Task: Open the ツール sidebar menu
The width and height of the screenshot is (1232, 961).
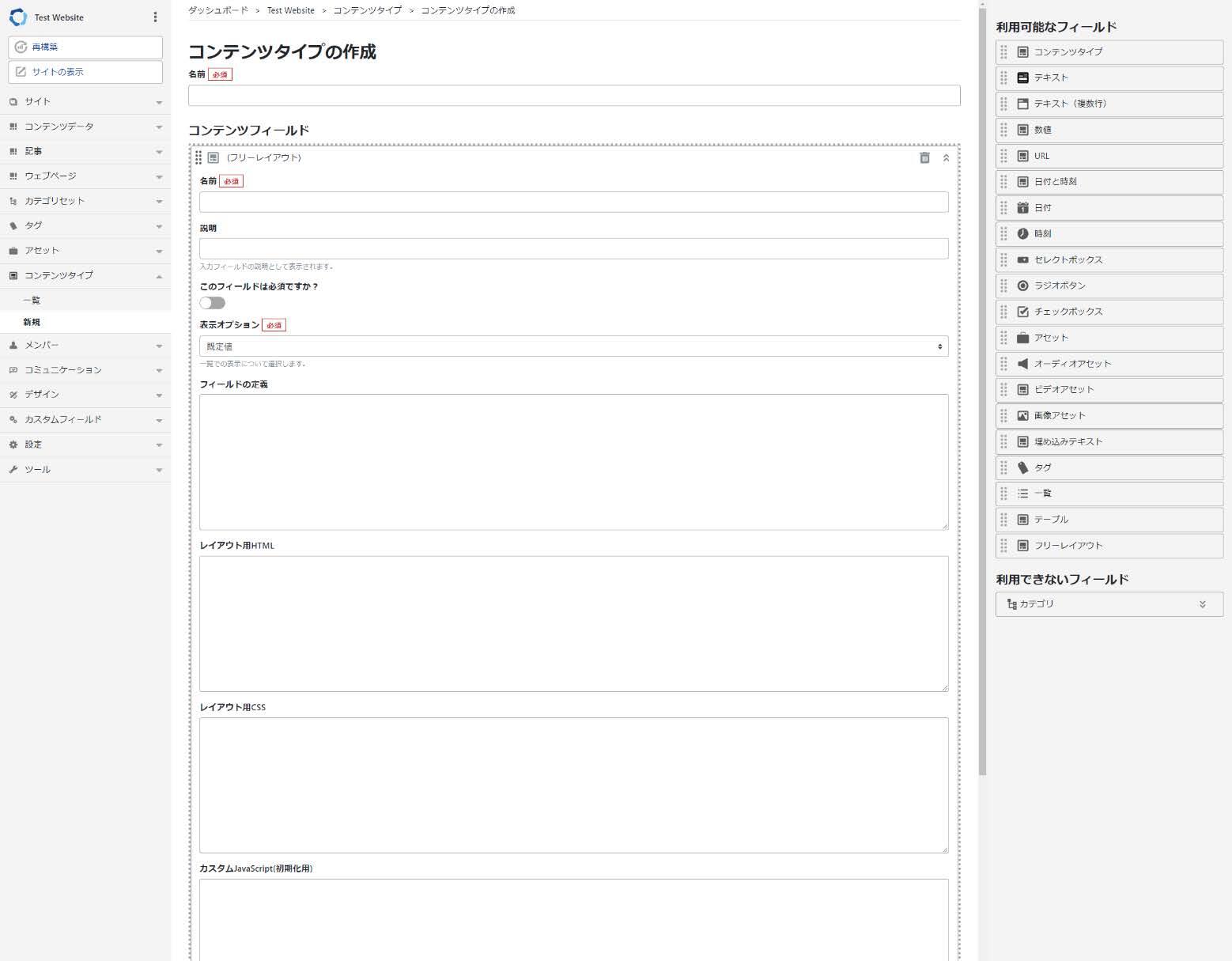Action: coord(85,470)
